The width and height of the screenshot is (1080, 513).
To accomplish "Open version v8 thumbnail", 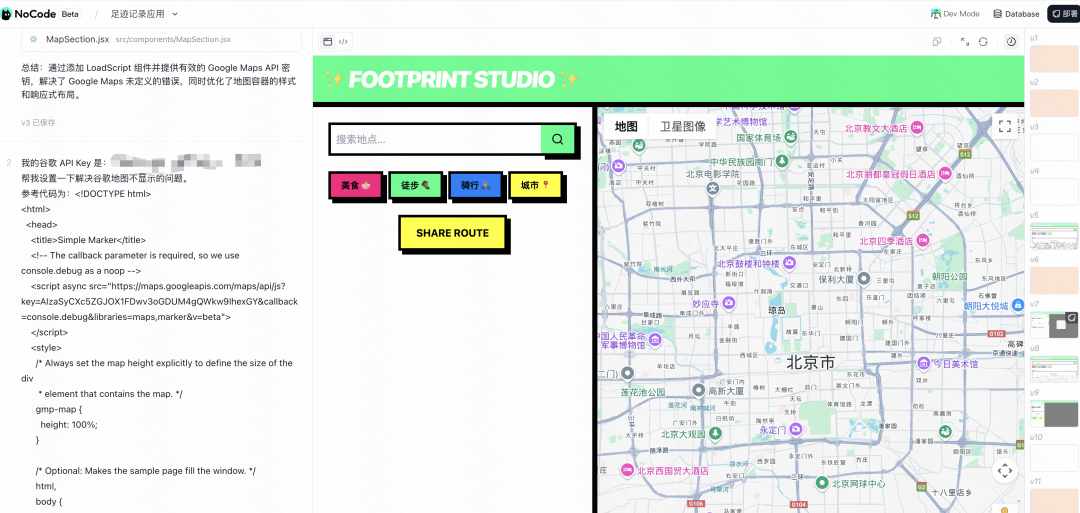I will point(1054,368).
